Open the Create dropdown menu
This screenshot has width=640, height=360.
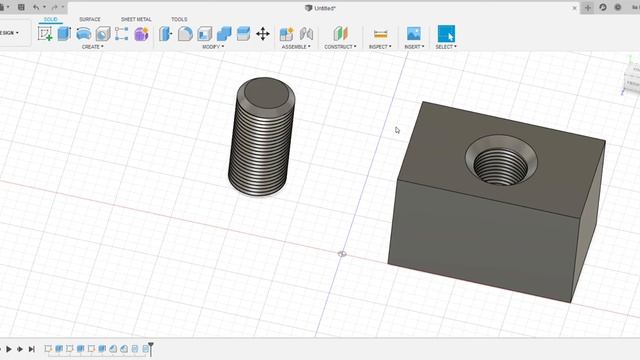pyautogui.click(x=93, y=47)
